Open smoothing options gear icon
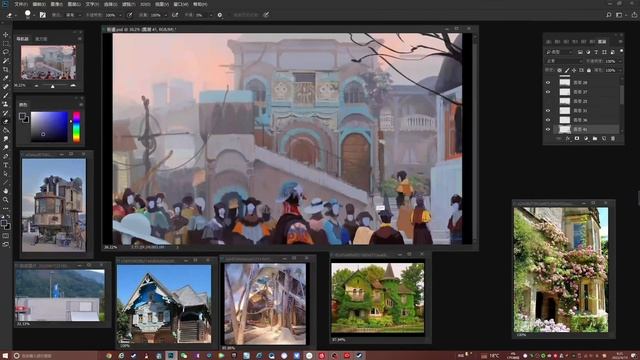This screenshot has height=360, width=640. coord(220,15)
